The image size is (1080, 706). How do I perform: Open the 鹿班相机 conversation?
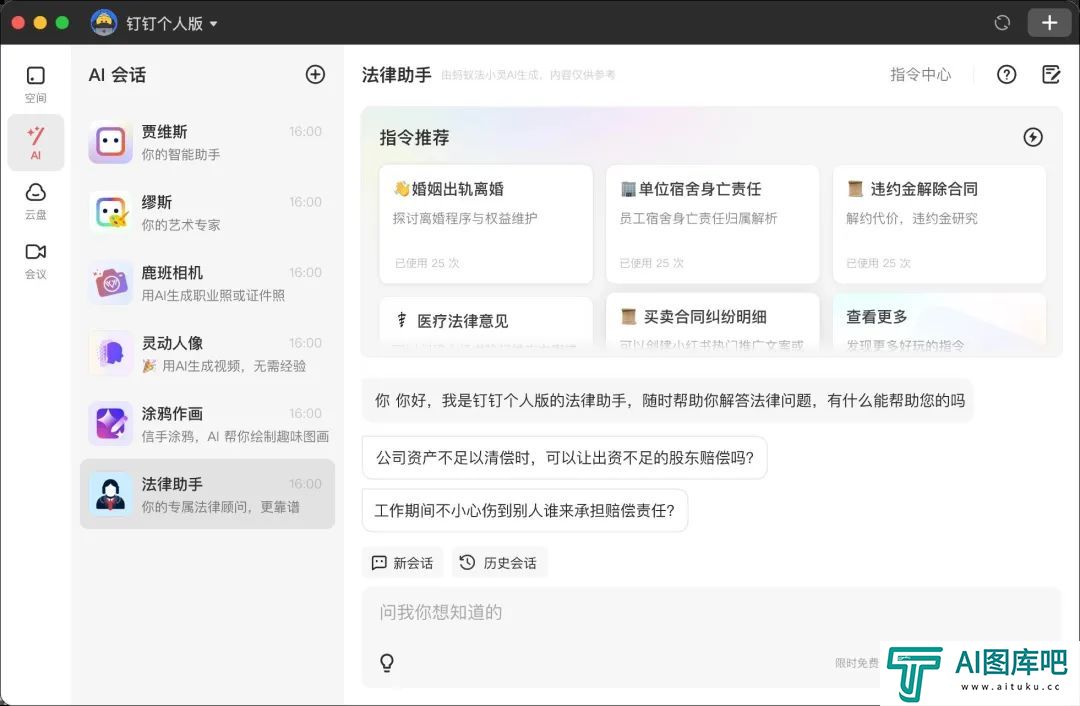click(207, 283)
